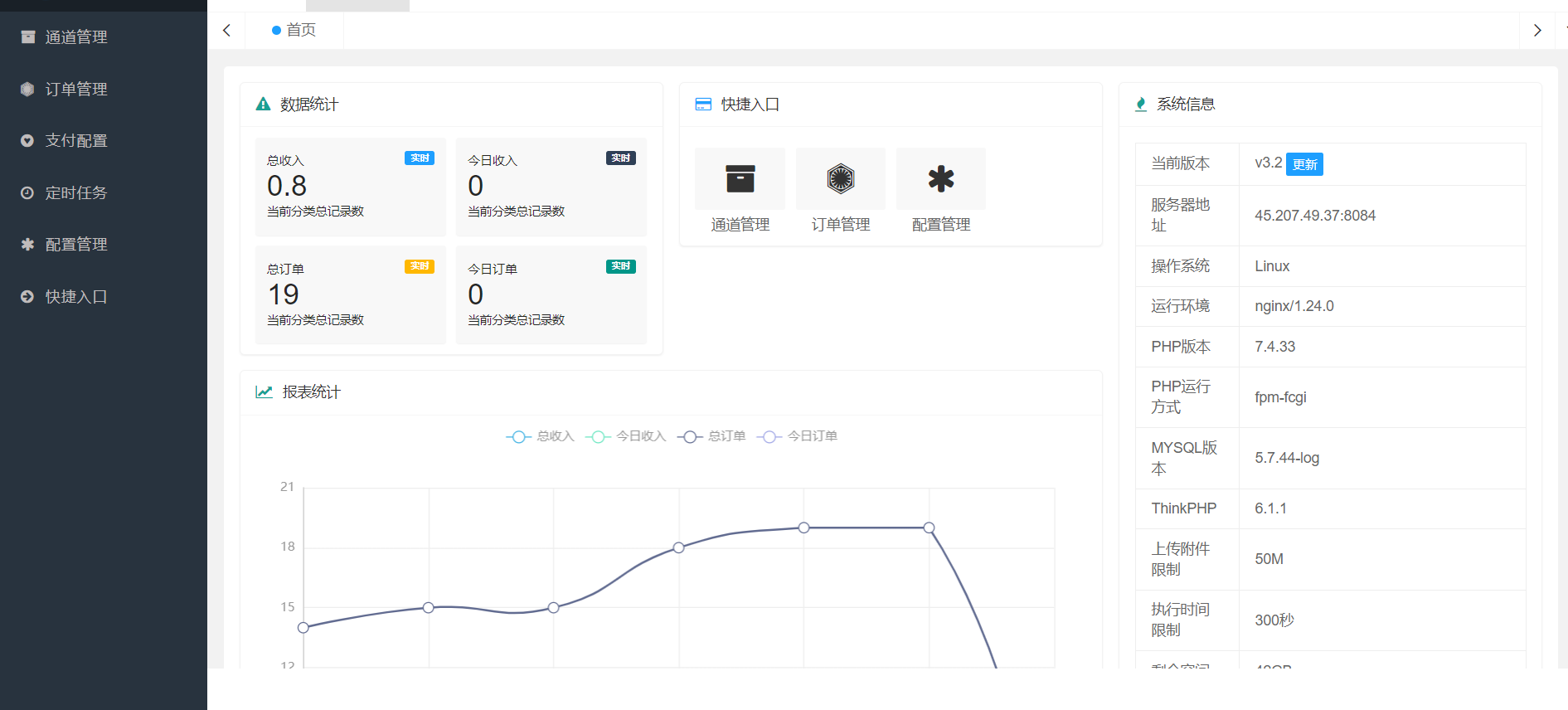Click the 定时任务 sidebar clock icon

coord(27,192)
